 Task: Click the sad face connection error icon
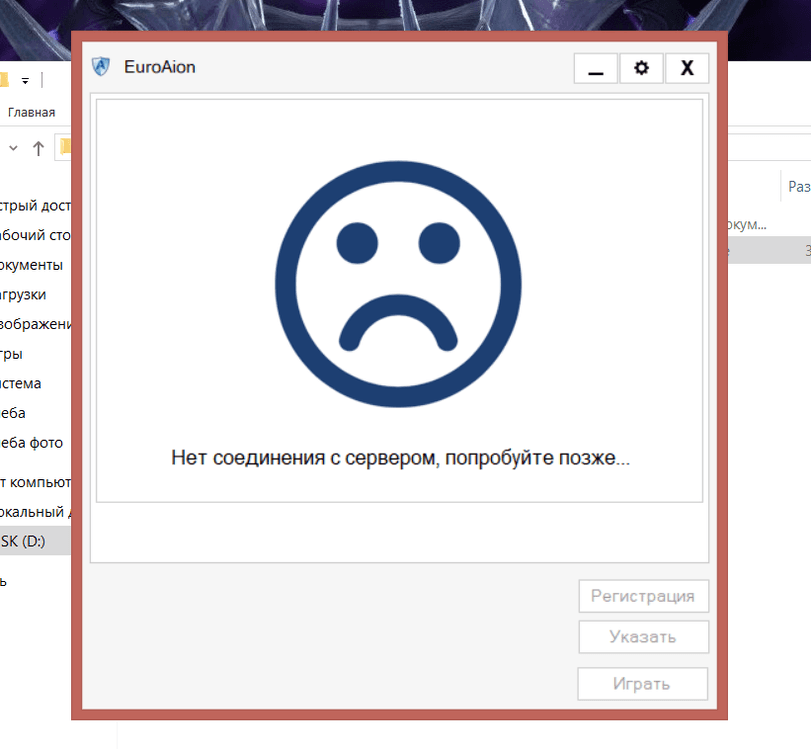point(398,284)
